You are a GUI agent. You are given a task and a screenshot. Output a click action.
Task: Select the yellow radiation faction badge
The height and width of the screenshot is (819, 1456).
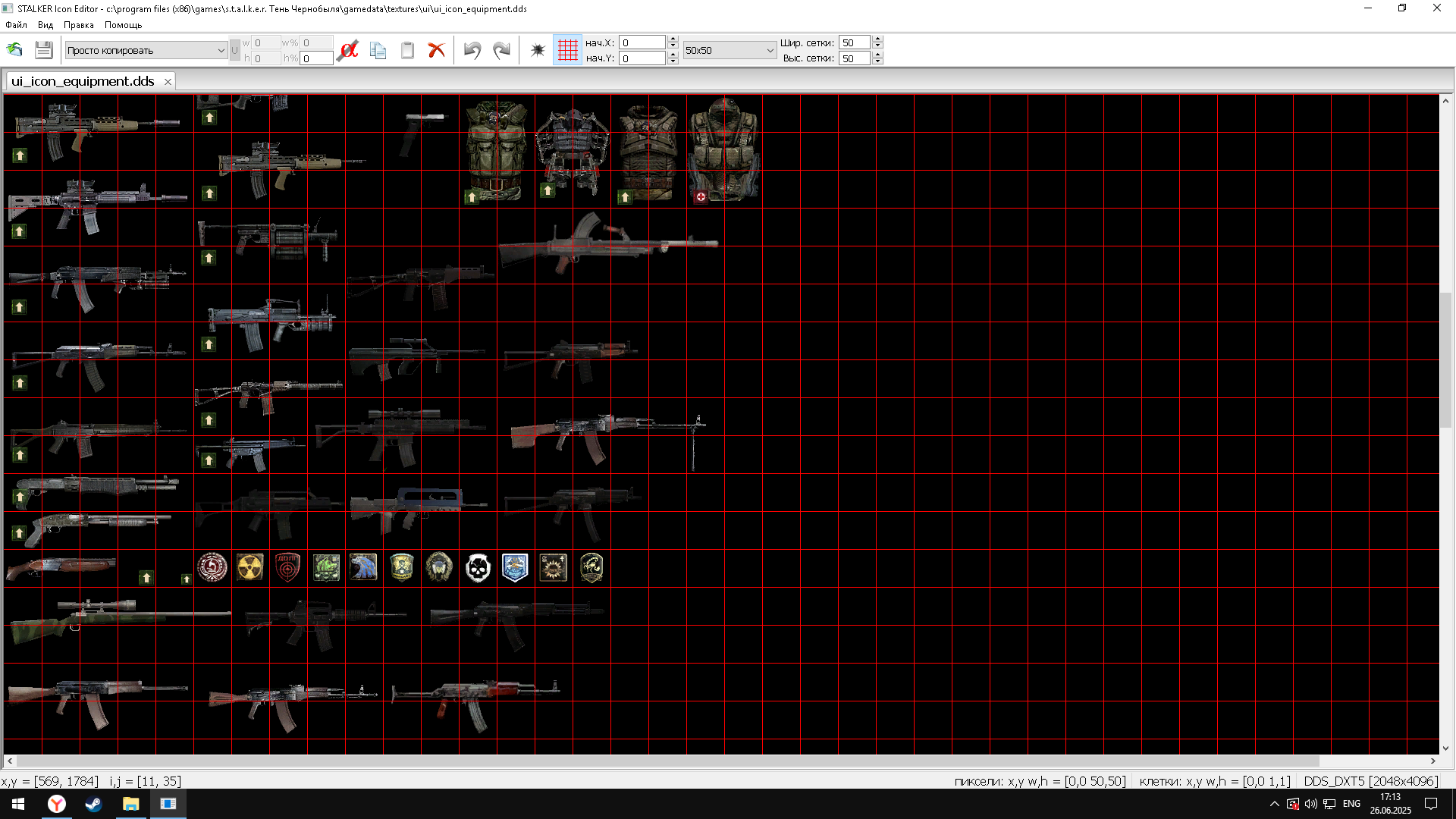(250, 567)
